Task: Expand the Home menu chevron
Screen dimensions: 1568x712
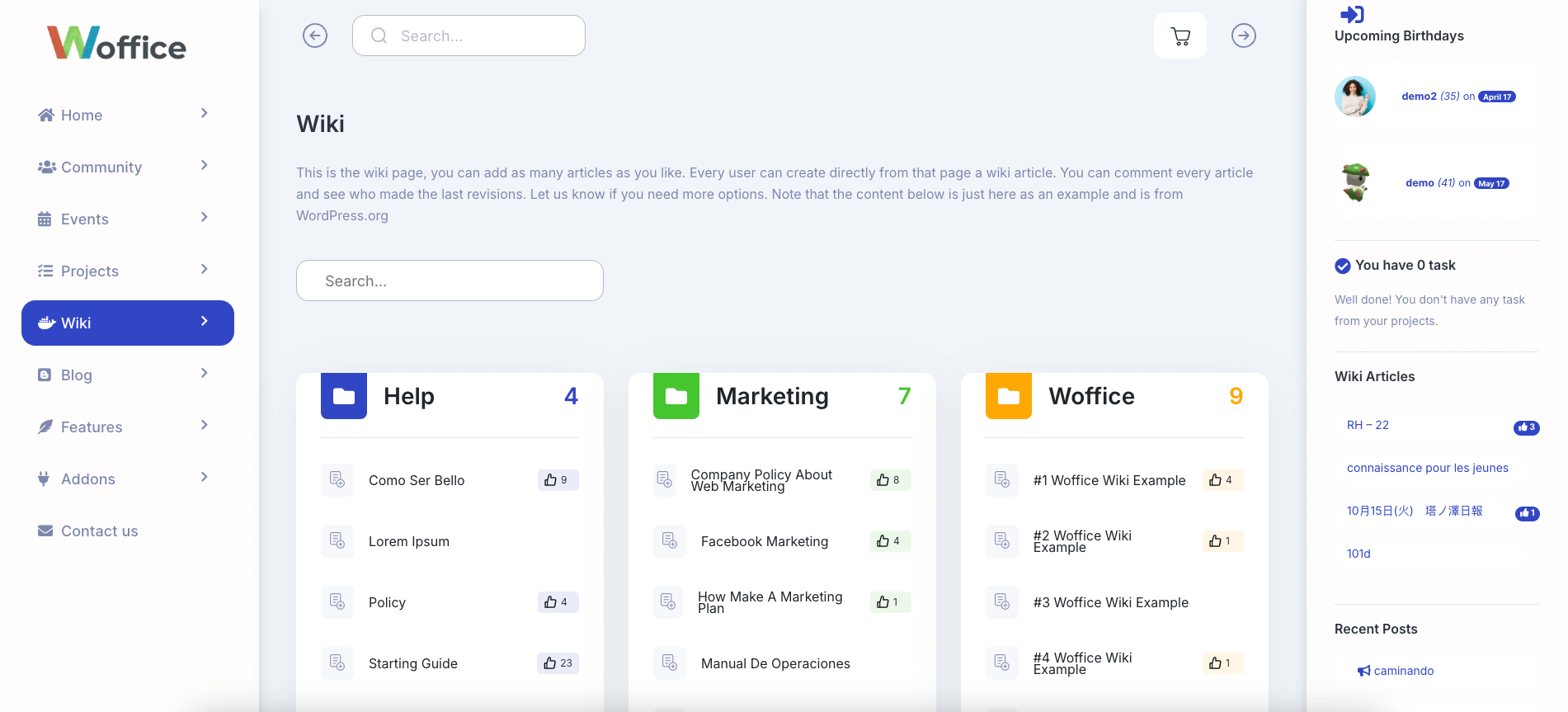Action: [205, 113]
